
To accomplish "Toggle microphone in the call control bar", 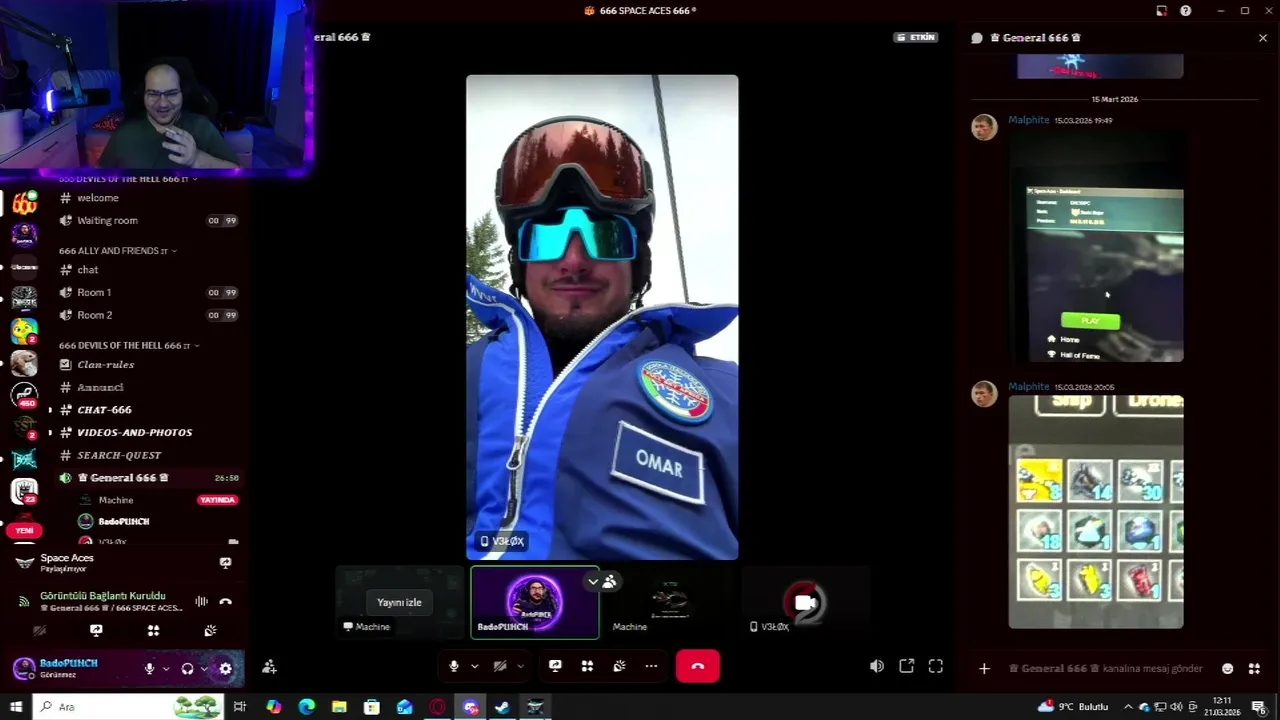I will pyautogui.click(x=454, y=666).
